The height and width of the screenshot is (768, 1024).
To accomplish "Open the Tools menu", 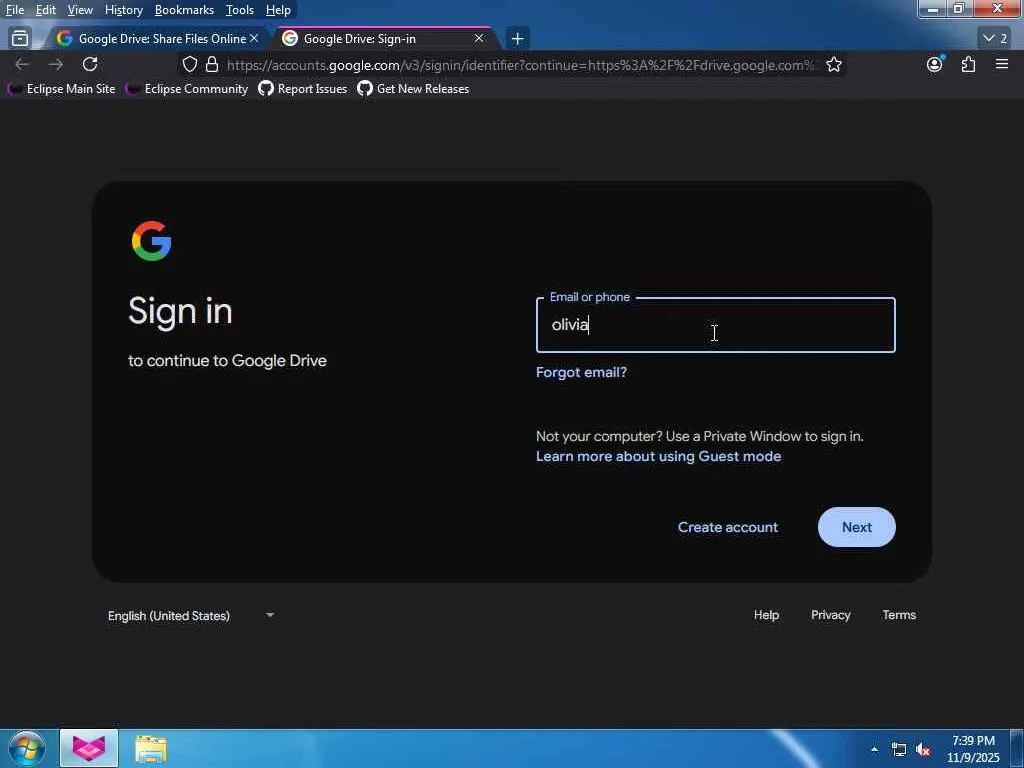I will click(239, 10).
